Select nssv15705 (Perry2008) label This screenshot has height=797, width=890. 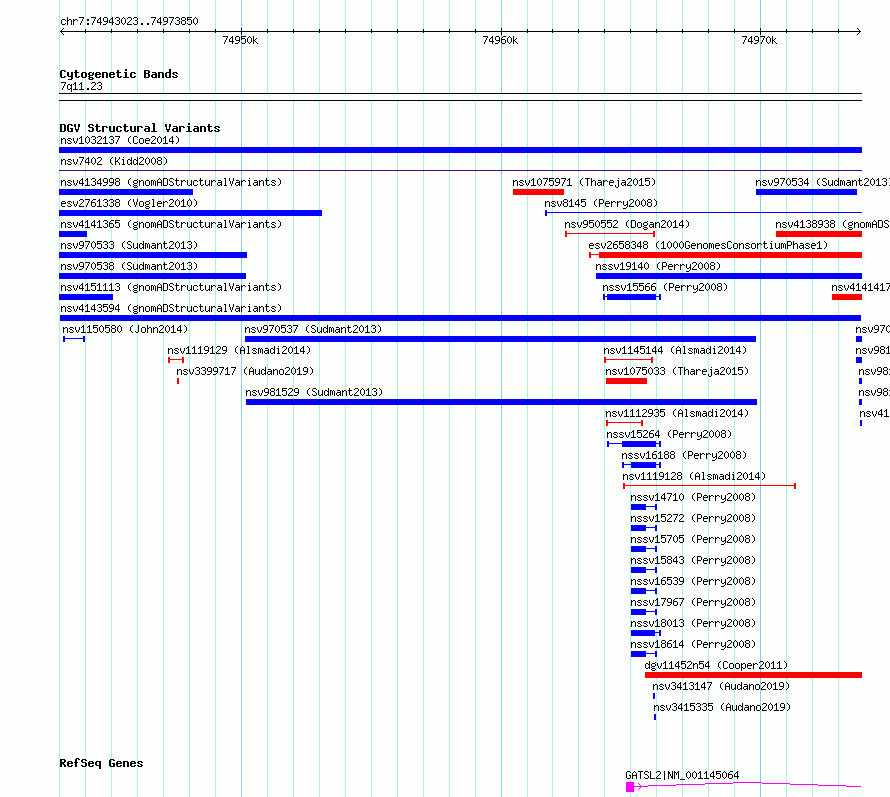tap(693, 539)
